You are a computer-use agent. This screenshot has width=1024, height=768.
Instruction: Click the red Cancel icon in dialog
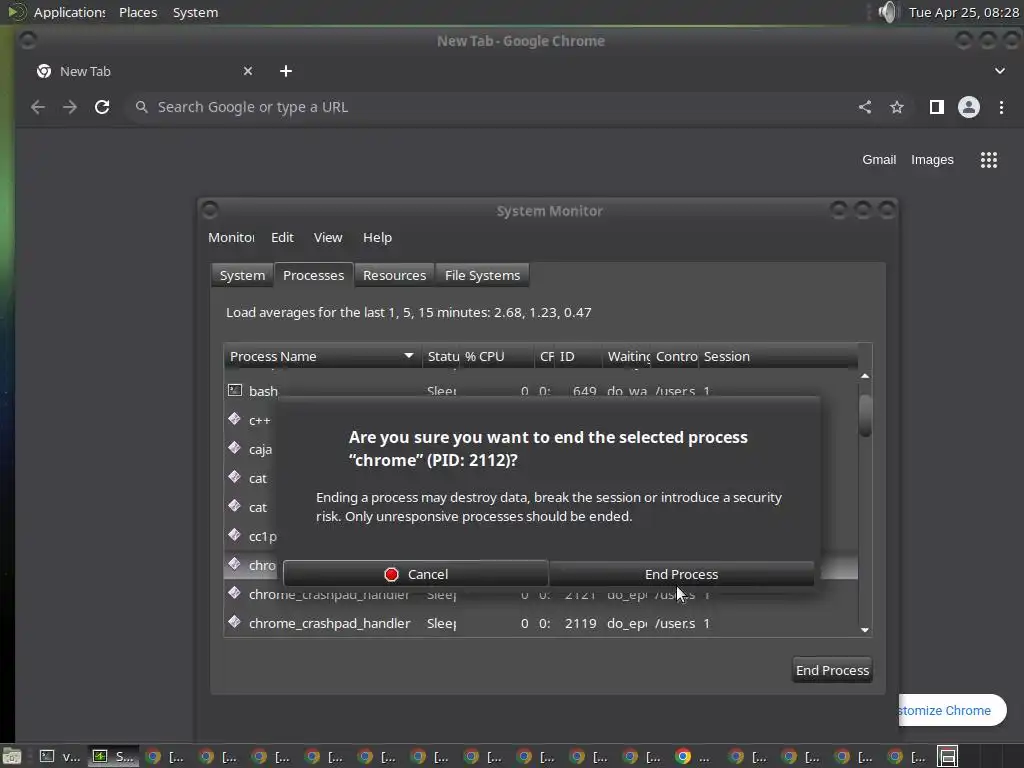pos(391,574)
